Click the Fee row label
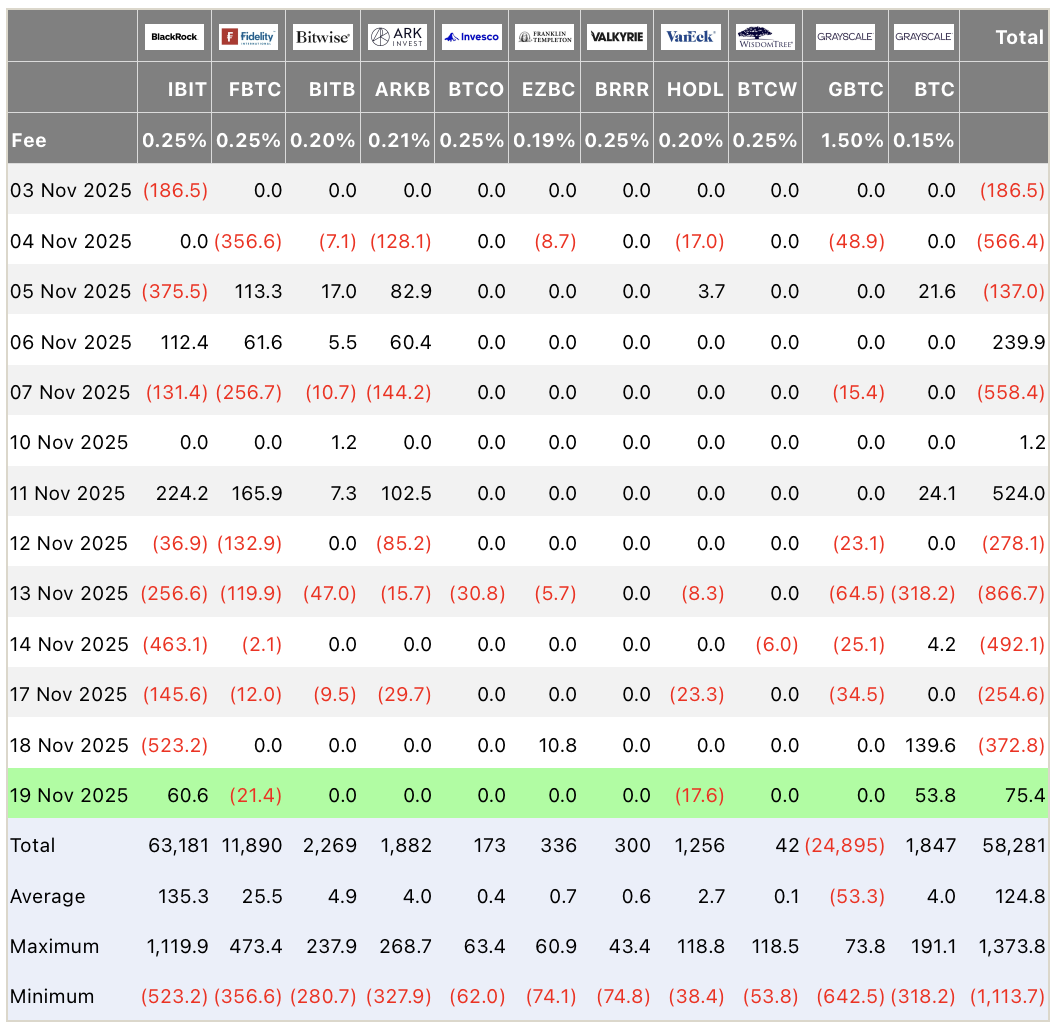 click(29, 140)
